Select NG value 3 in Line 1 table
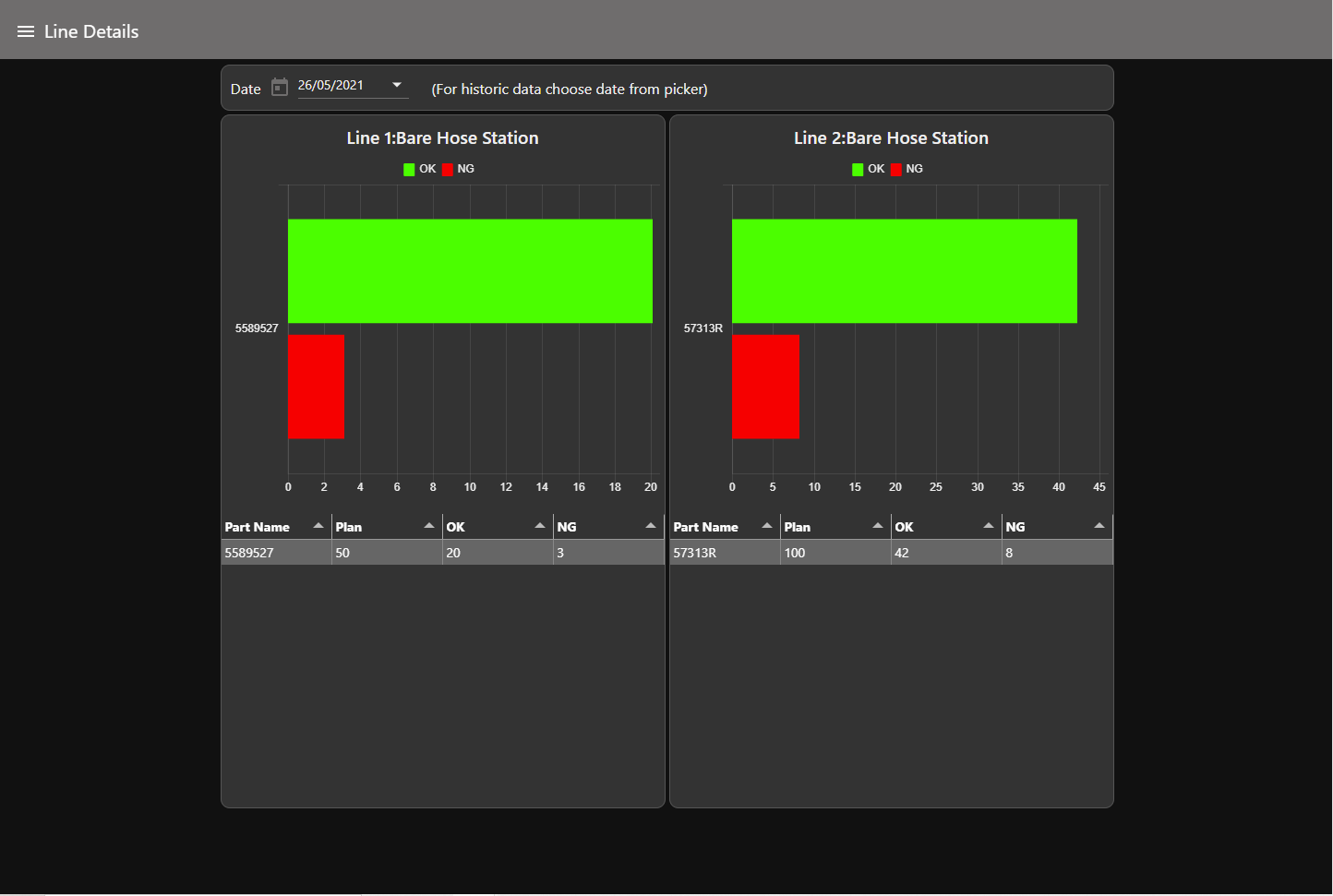This screenshot has height=896, width=1333. click(x=608, y=553)
